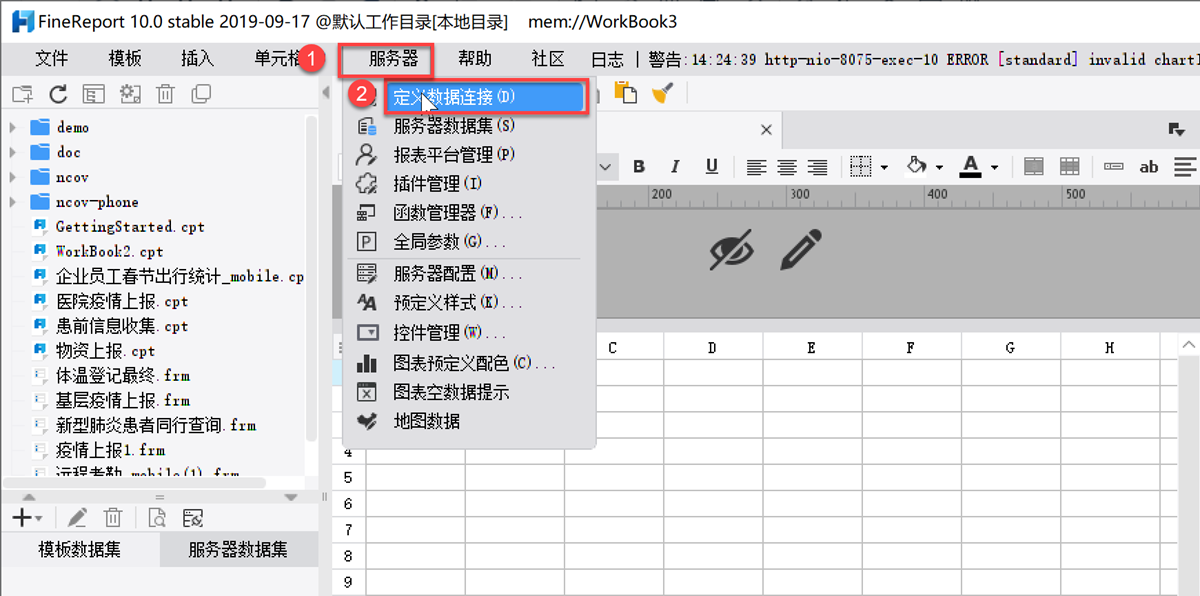
Task: Click the hidden-eye preview icon
Action: click(732, 250)
